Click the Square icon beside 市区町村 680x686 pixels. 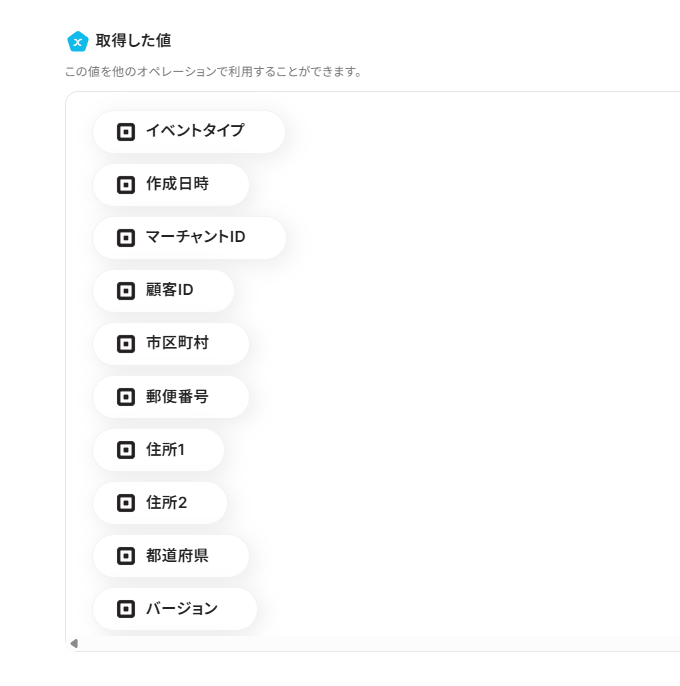(x=126, y=344)
